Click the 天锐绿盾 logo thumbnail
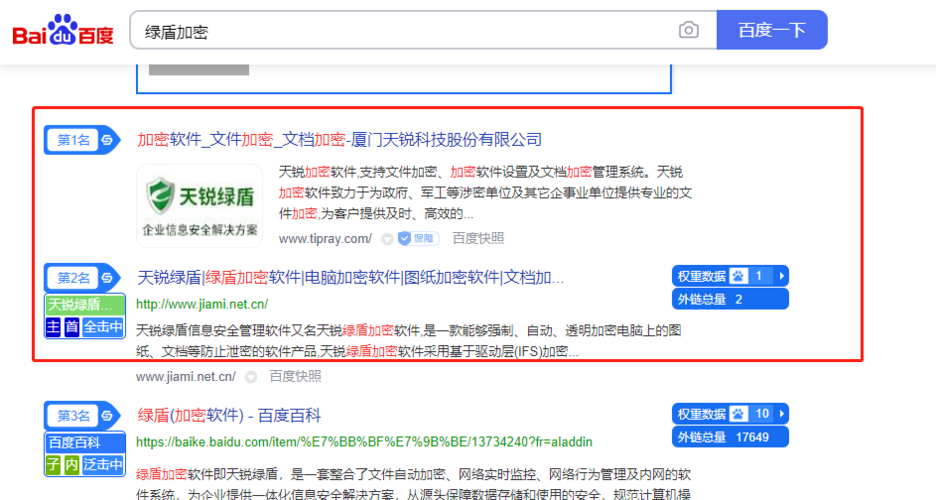The height and width of the screenshot is (500, 936). [x=199, y=206]
